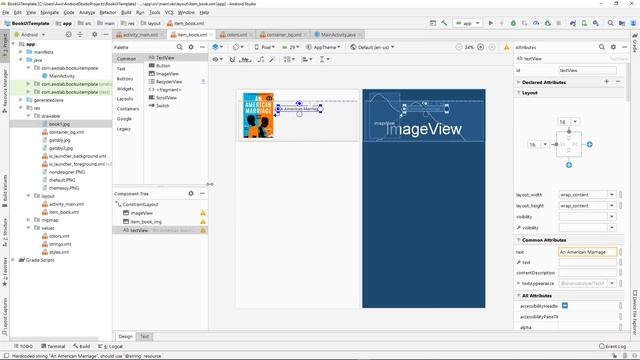
Task: Open the Terminal tool window
Action: click(x=53, y=346)
